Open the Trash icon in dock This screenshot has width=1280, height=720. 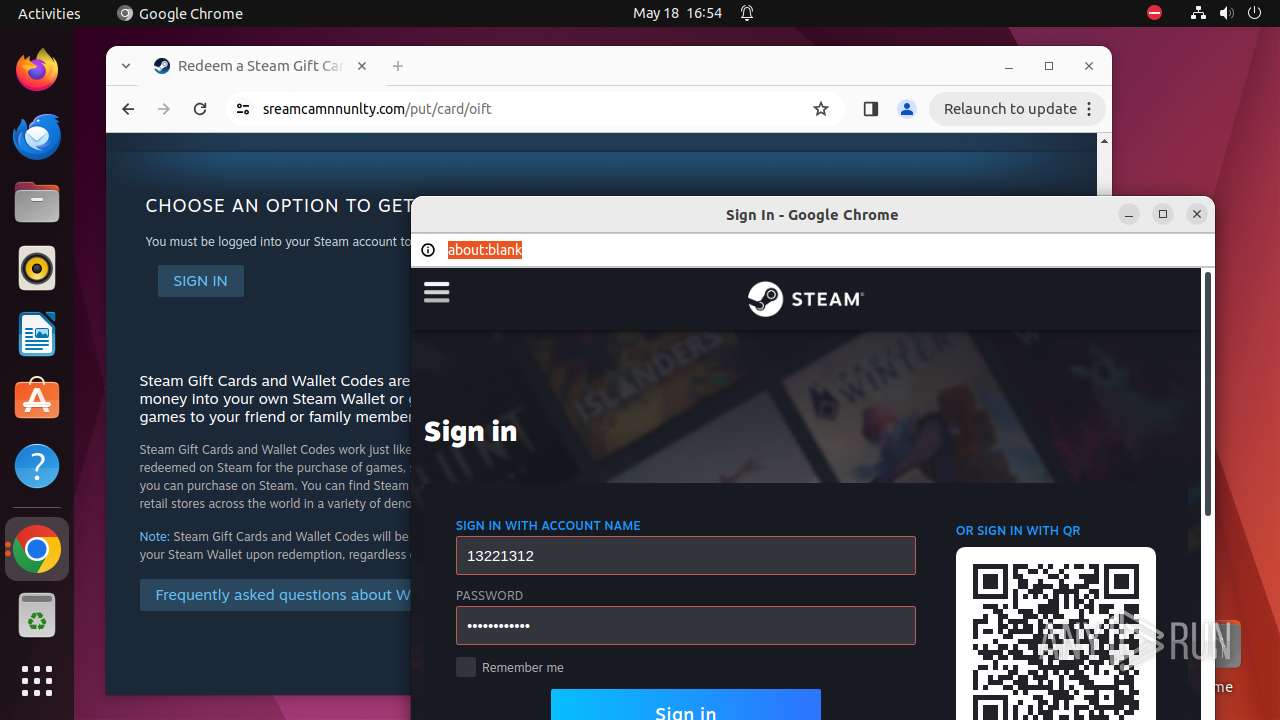pos(37,615)
